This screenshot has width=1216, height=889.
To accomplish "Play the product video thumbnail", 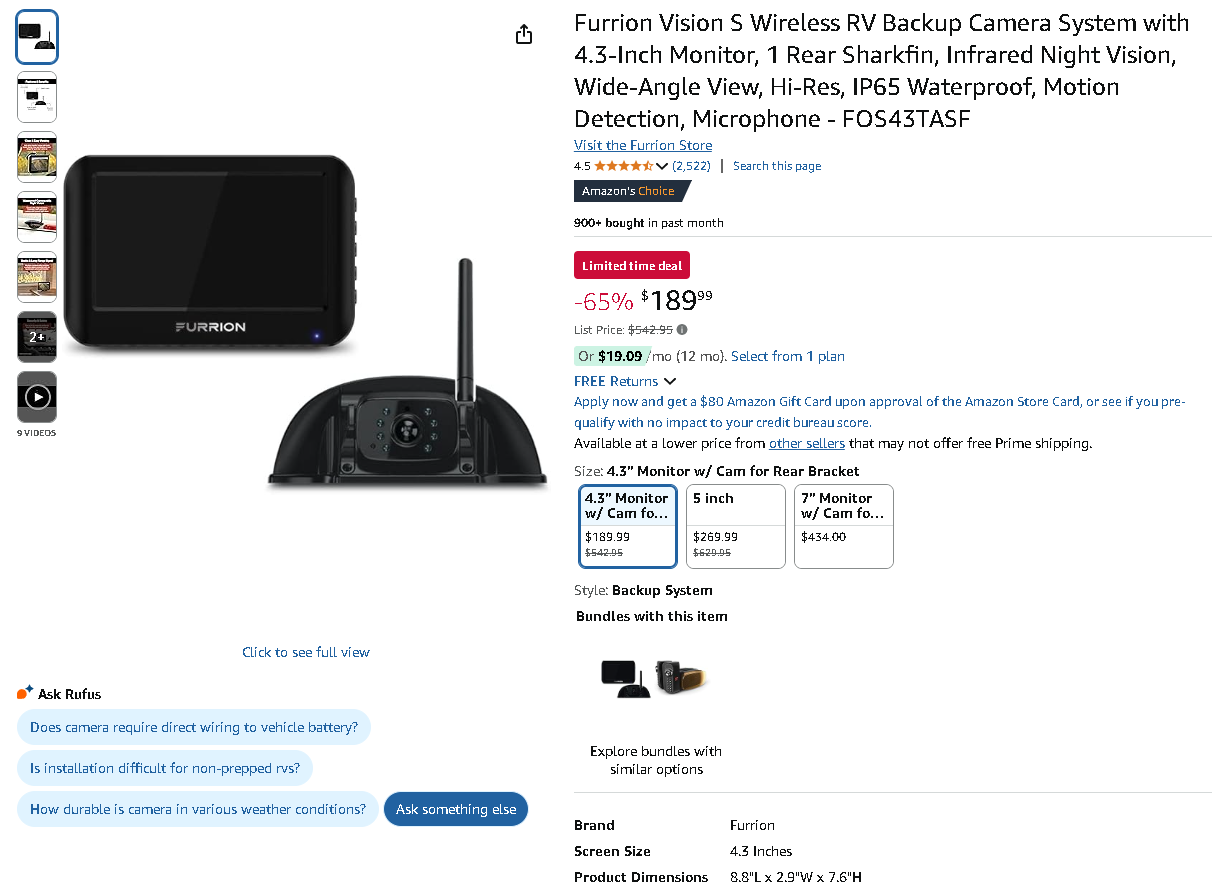I will tap(37, 397).
